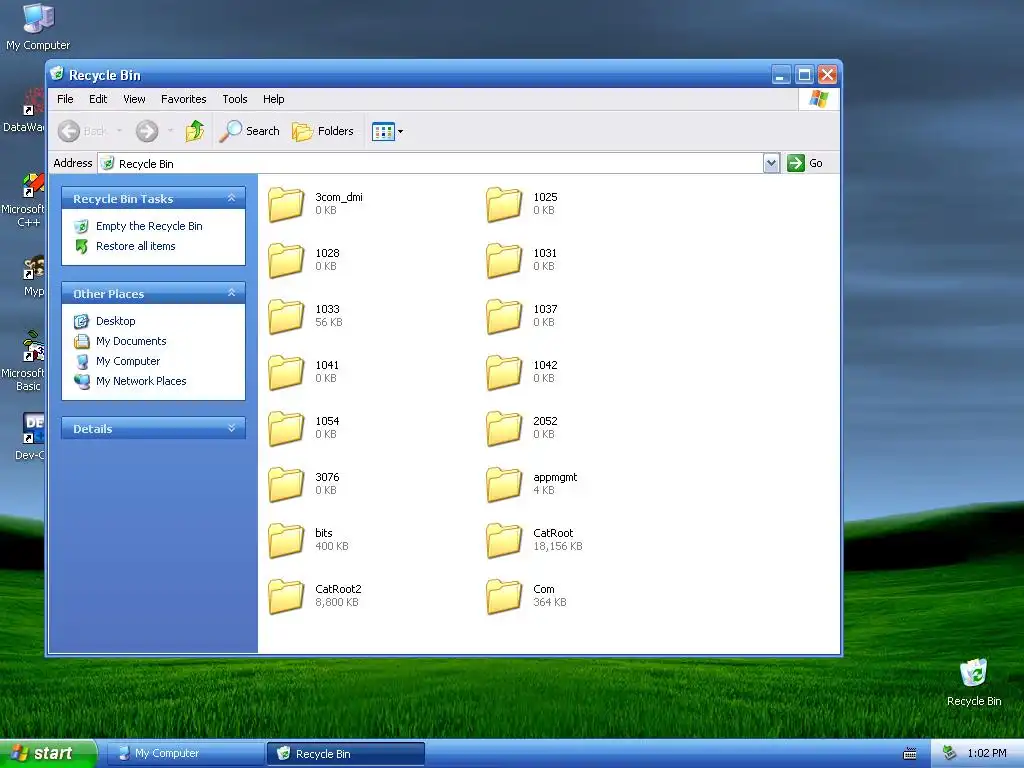This screenshot has height=768, width=1024.
Task: Minimize the Recycle Bin window
Action: (x=781, y=74)
